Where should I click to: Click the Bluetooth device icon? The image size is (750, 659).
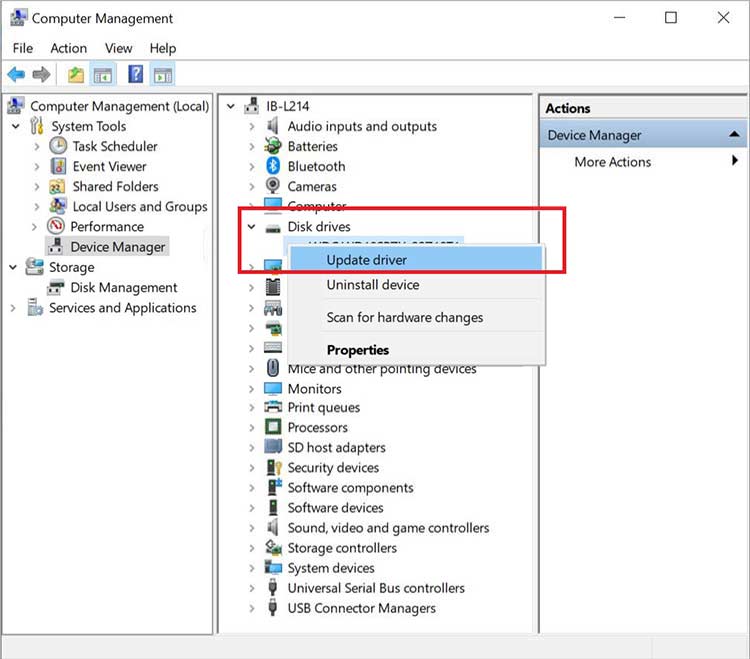(272, 166)
